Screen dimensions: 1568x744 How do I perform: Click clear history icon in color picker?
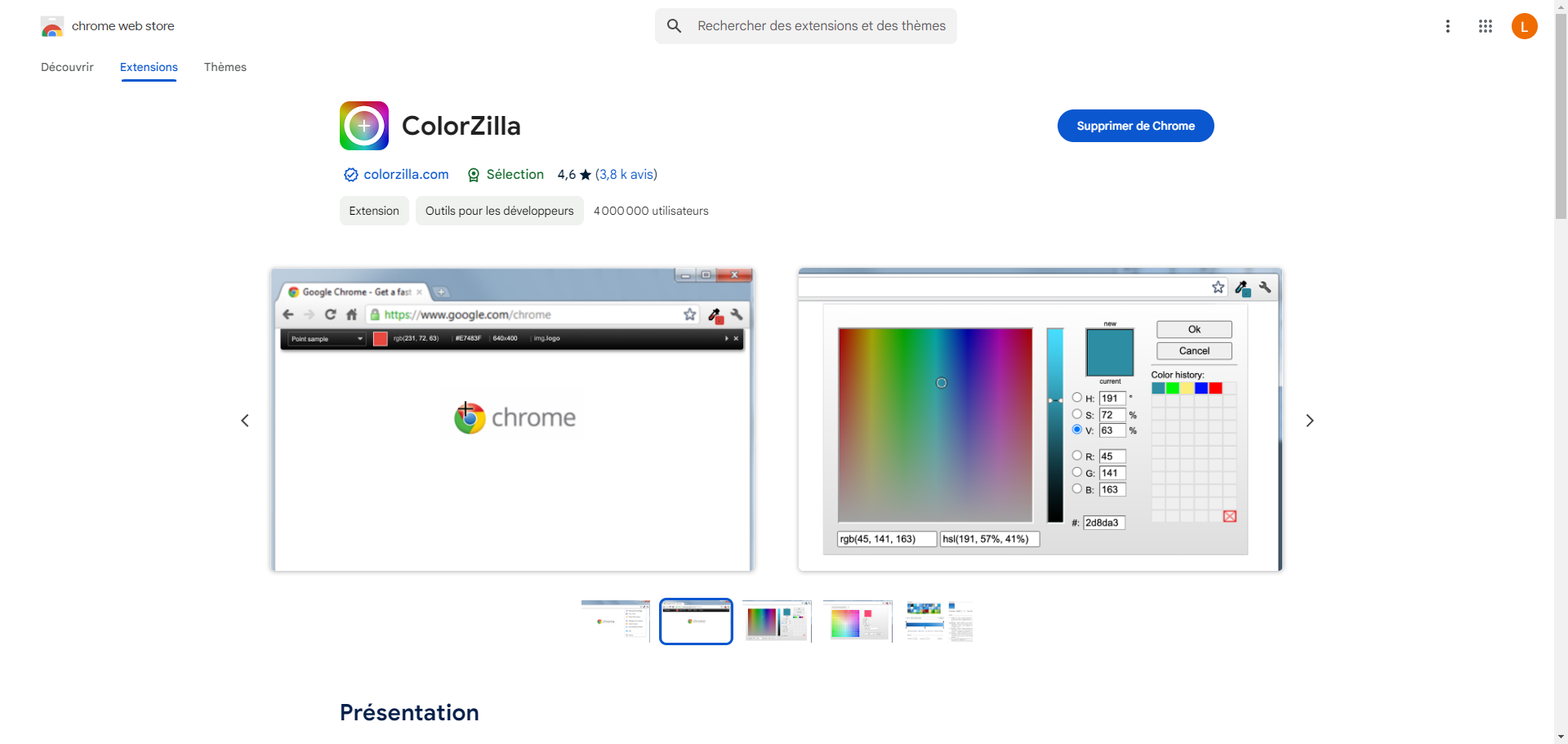click(1230, 516)
